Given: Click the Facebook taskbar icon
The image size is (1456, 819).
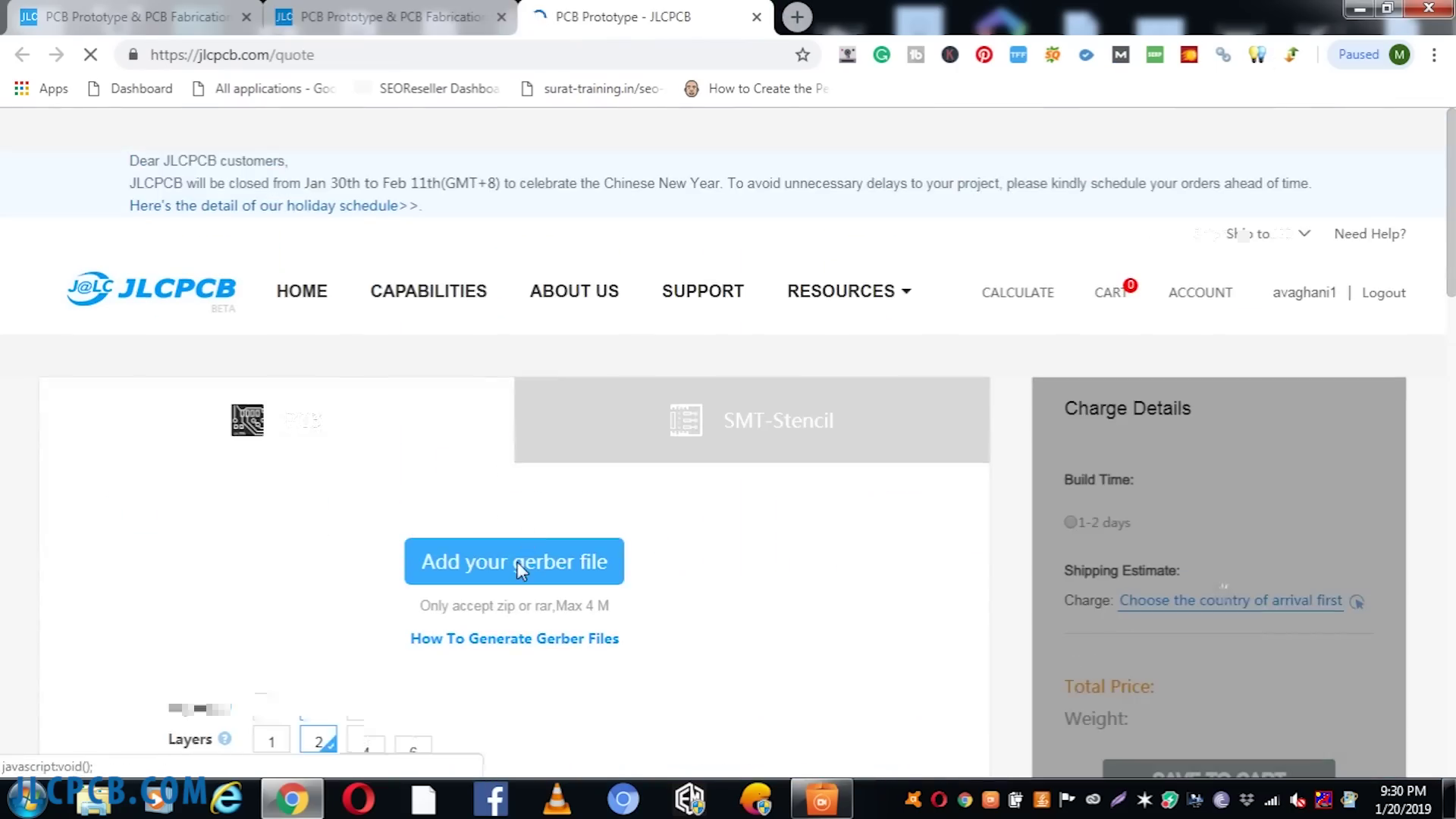Looking at the screenshot, I should coord(491,799).
